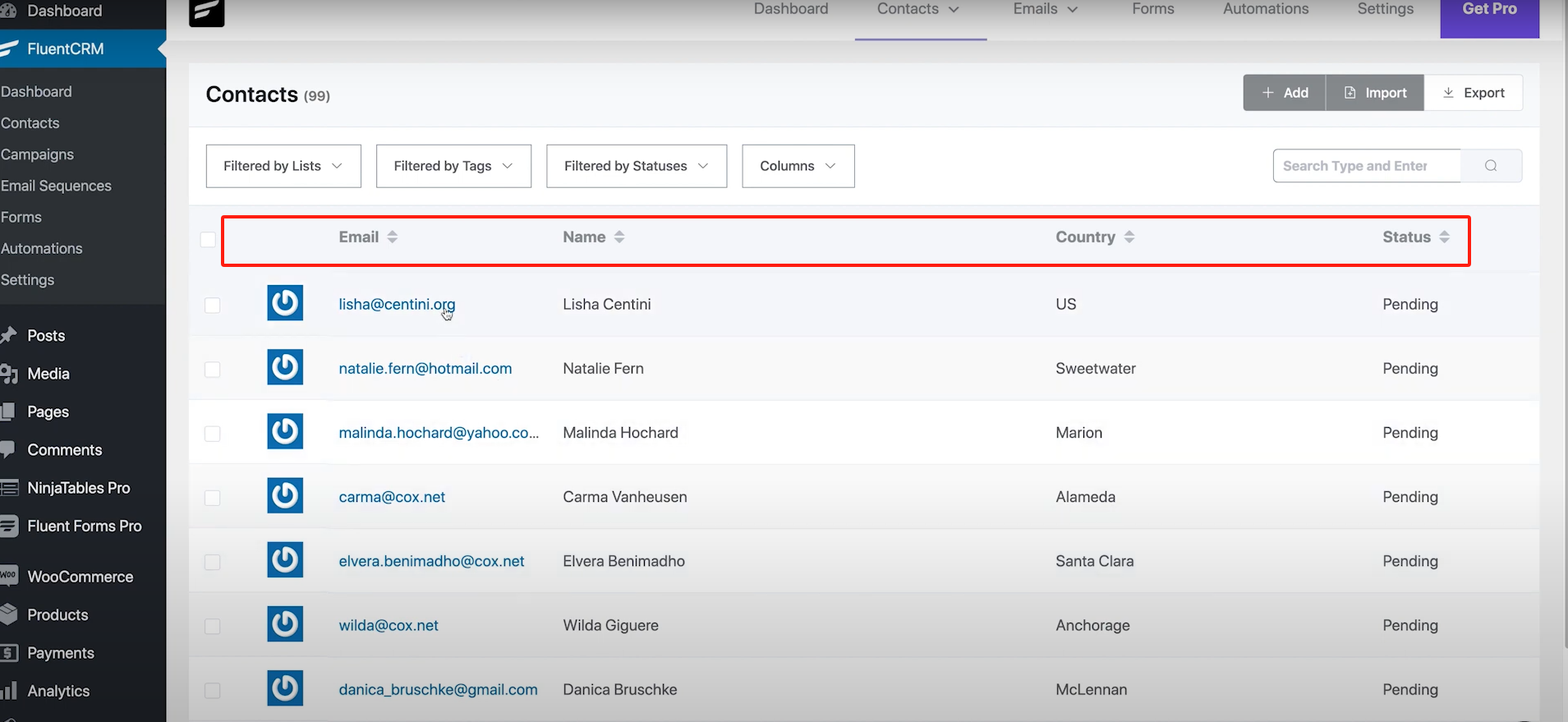Sort contacts by Country column arrows
1568x722 pixels.
click(1129, 237)
